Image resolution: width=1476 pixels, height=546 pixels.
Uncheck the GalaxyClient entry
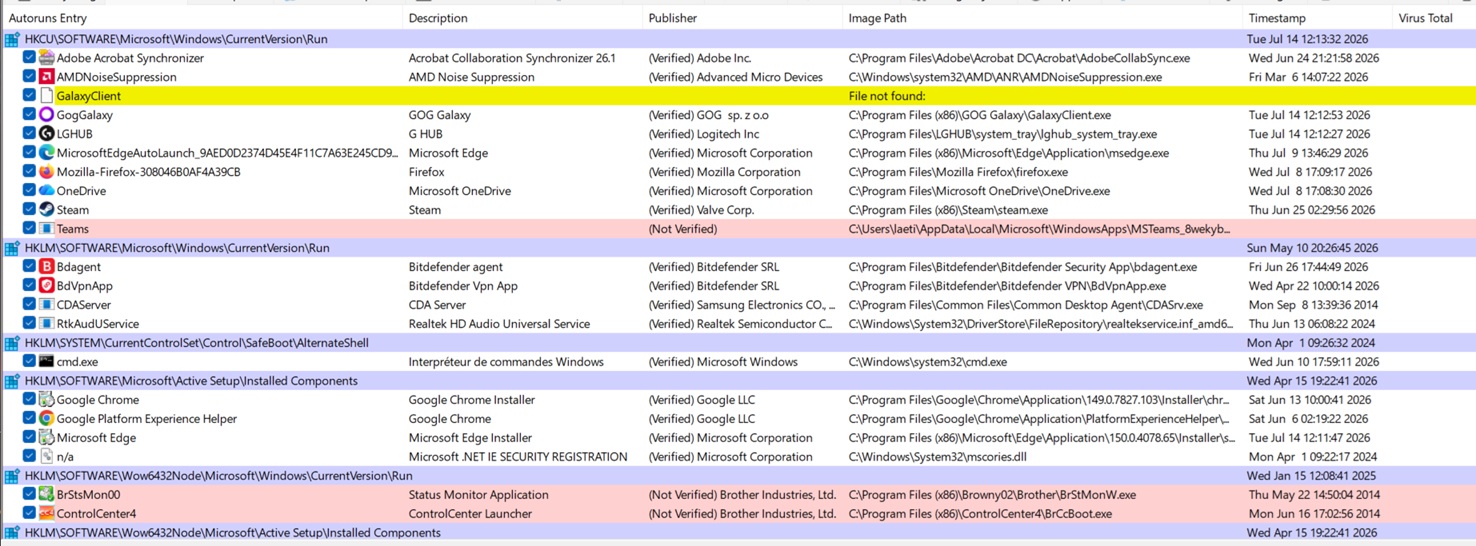[29, 96]
